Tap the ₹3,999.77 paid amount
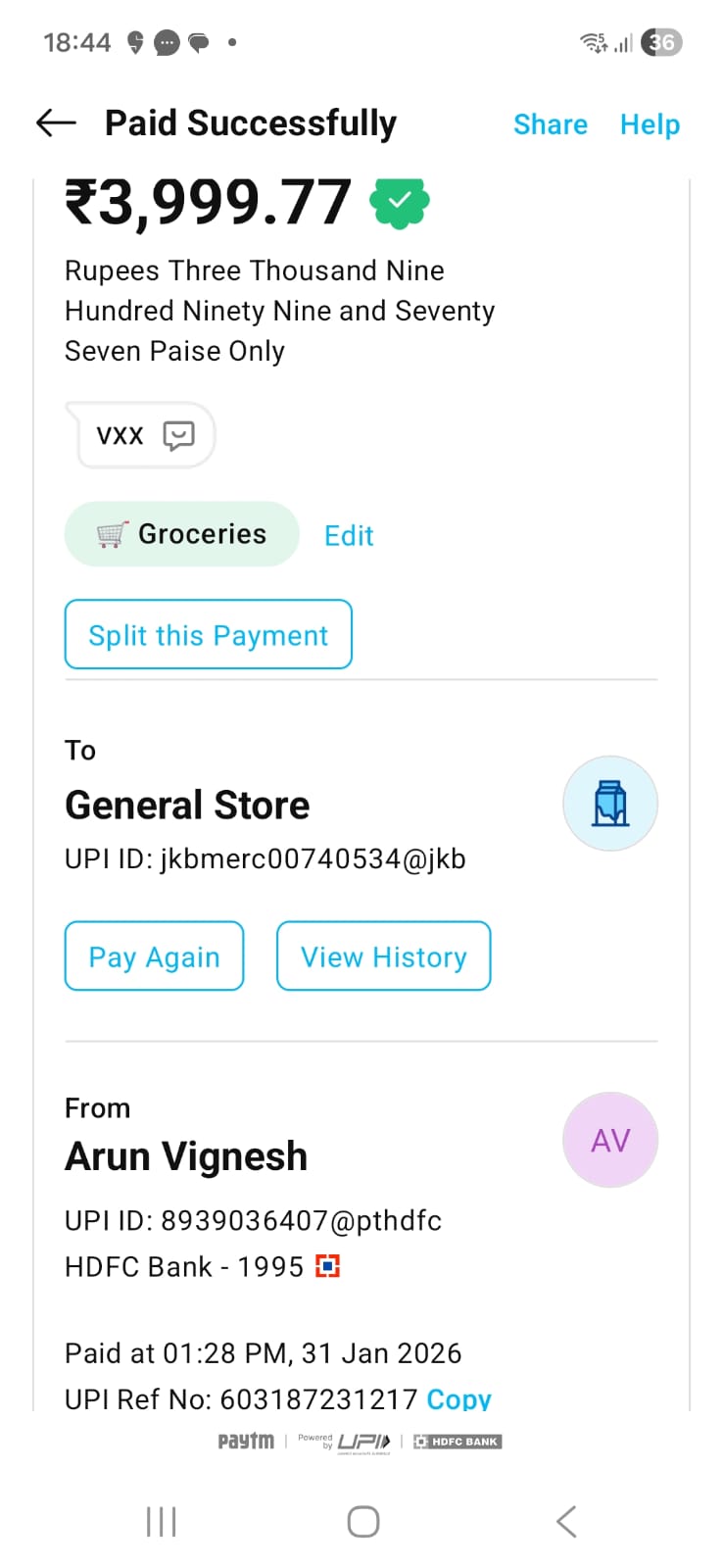This screenshot has height=1568, width=723. tap(208, 202)
